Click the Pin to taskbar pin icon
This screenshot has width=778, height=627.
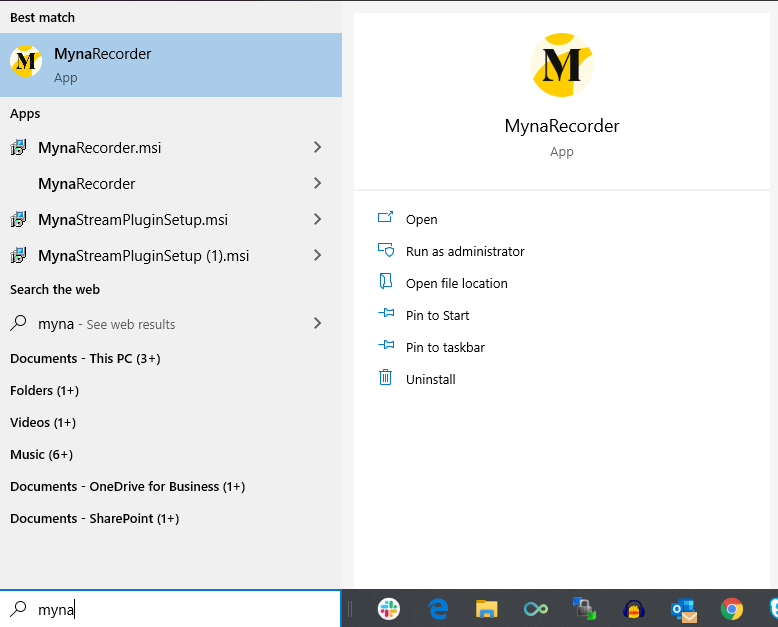click(x=386, y=345)
